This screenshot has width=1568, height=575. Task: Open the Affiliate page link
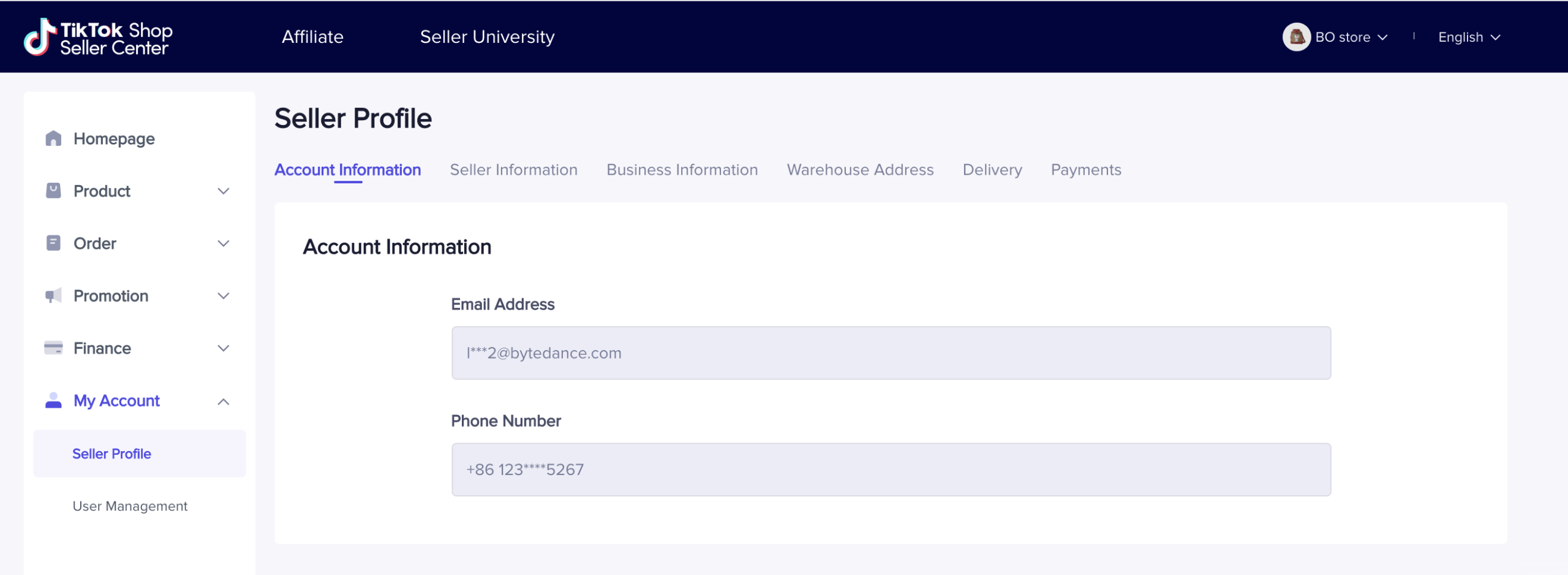click(x=312, y=37)
